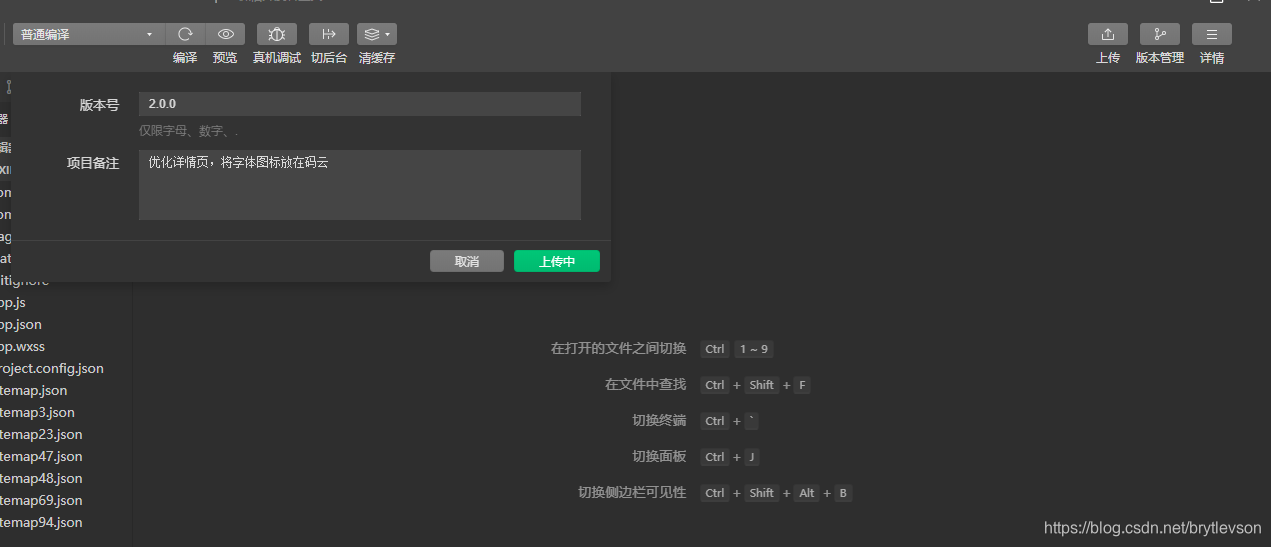Open project.config.json in file tree
Screen dimensions: 1271x547
point(52,368)
